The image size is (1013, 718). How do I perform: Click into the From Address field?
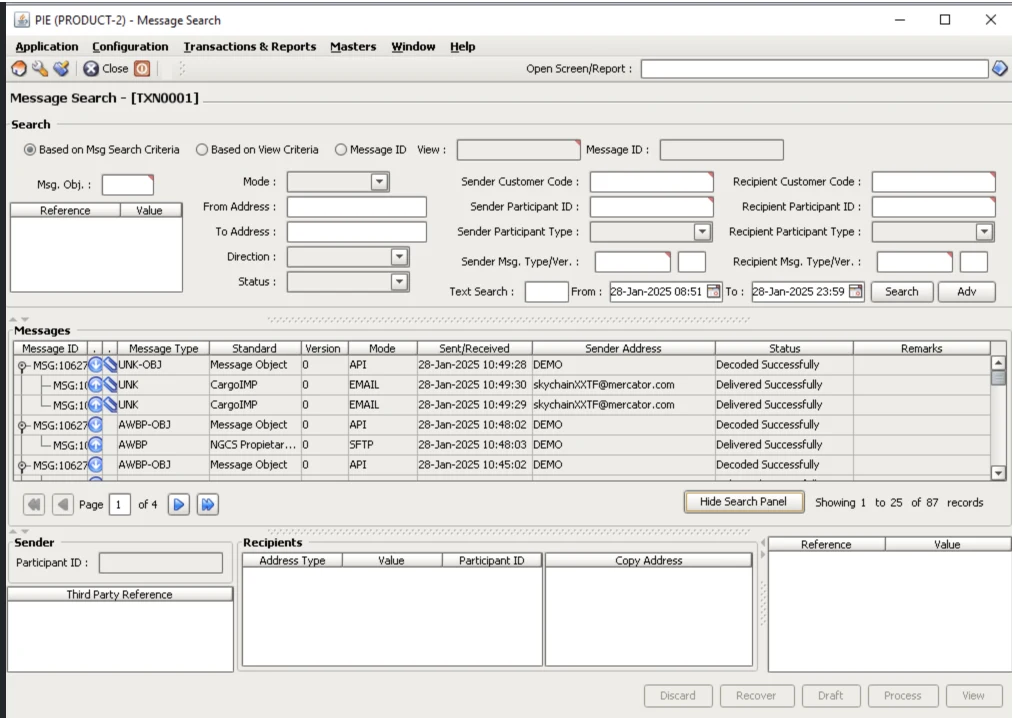point(357,207)
